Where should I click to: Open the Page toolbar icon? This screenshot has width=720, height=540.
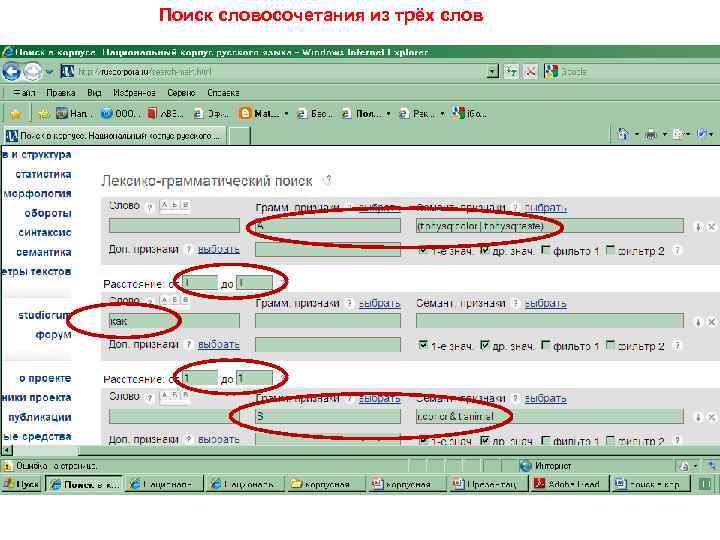pos(678,134)
